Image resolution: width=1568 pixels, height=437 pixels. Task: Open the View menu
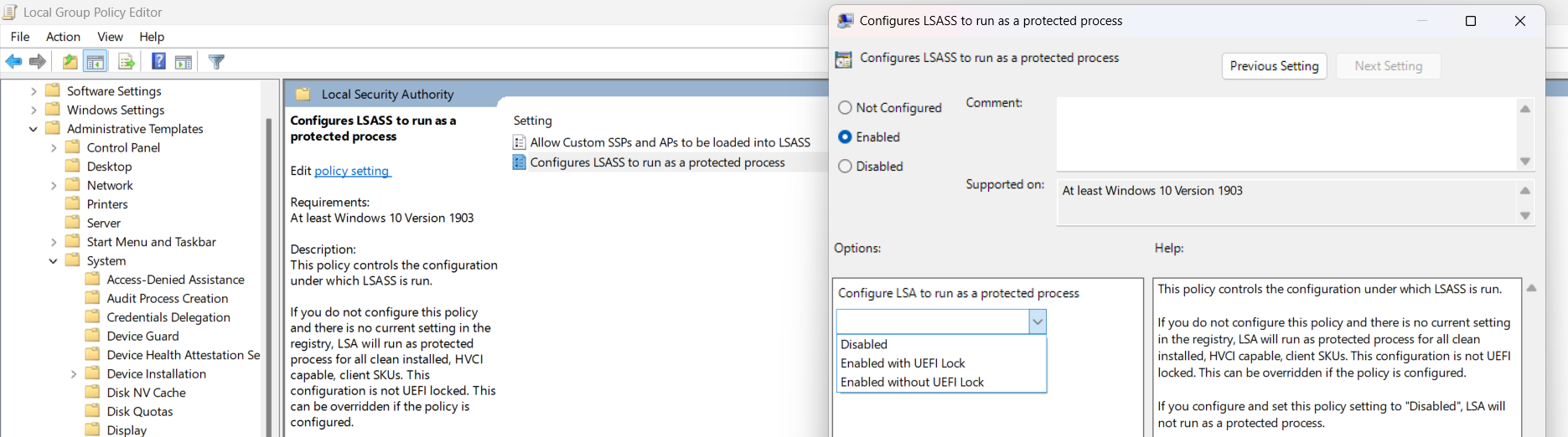tap(110, 36)
